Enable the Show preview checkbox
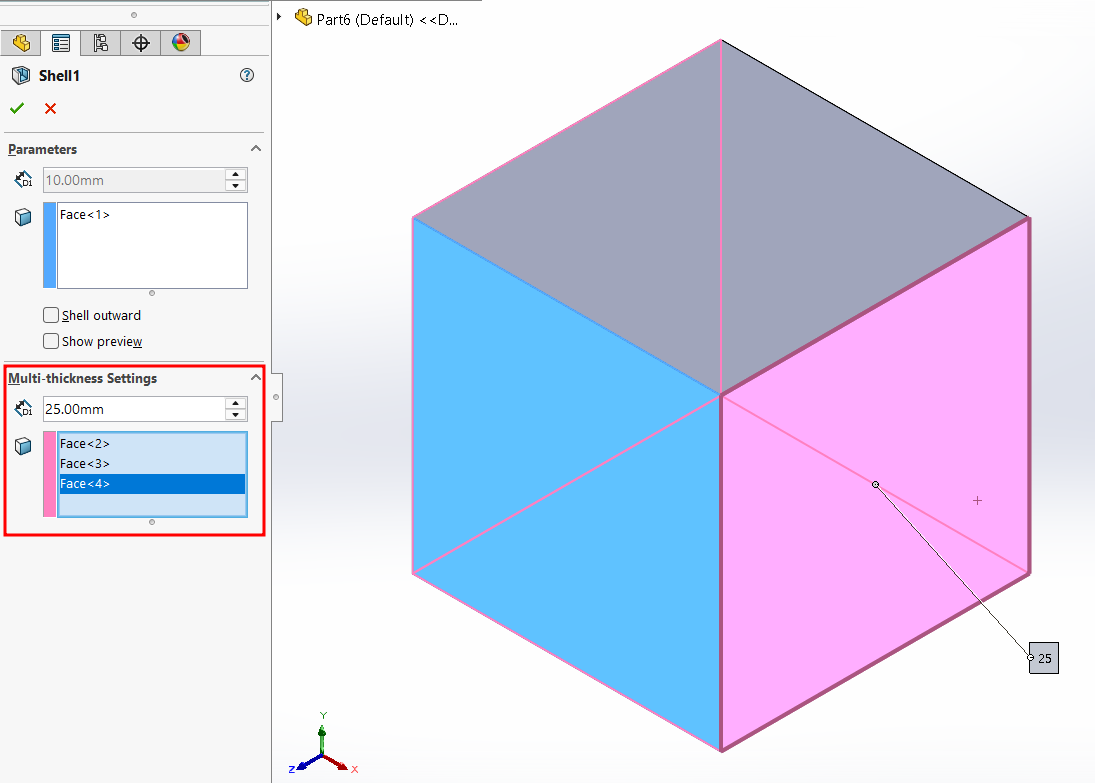 pyautogui.click(x=51, y=341)
